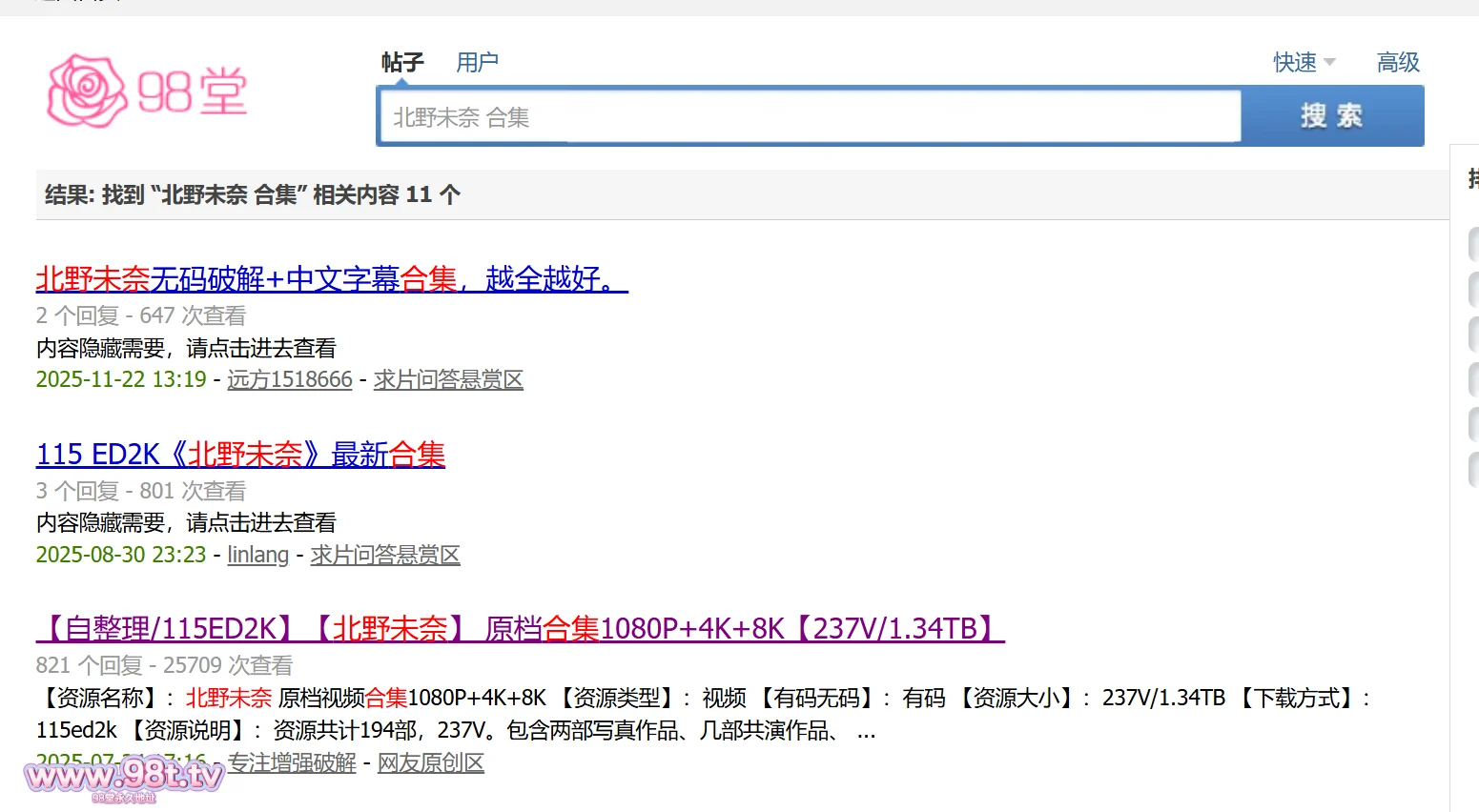Click the topmost rounded item in right sidebar

(x=1473, y=245)
